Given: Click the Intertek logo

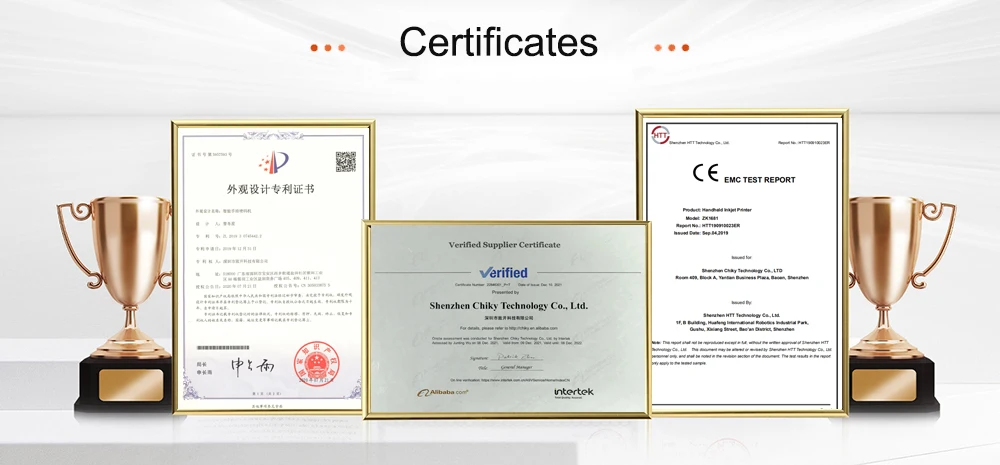Looking at the screenshot, I should [573, 392].
